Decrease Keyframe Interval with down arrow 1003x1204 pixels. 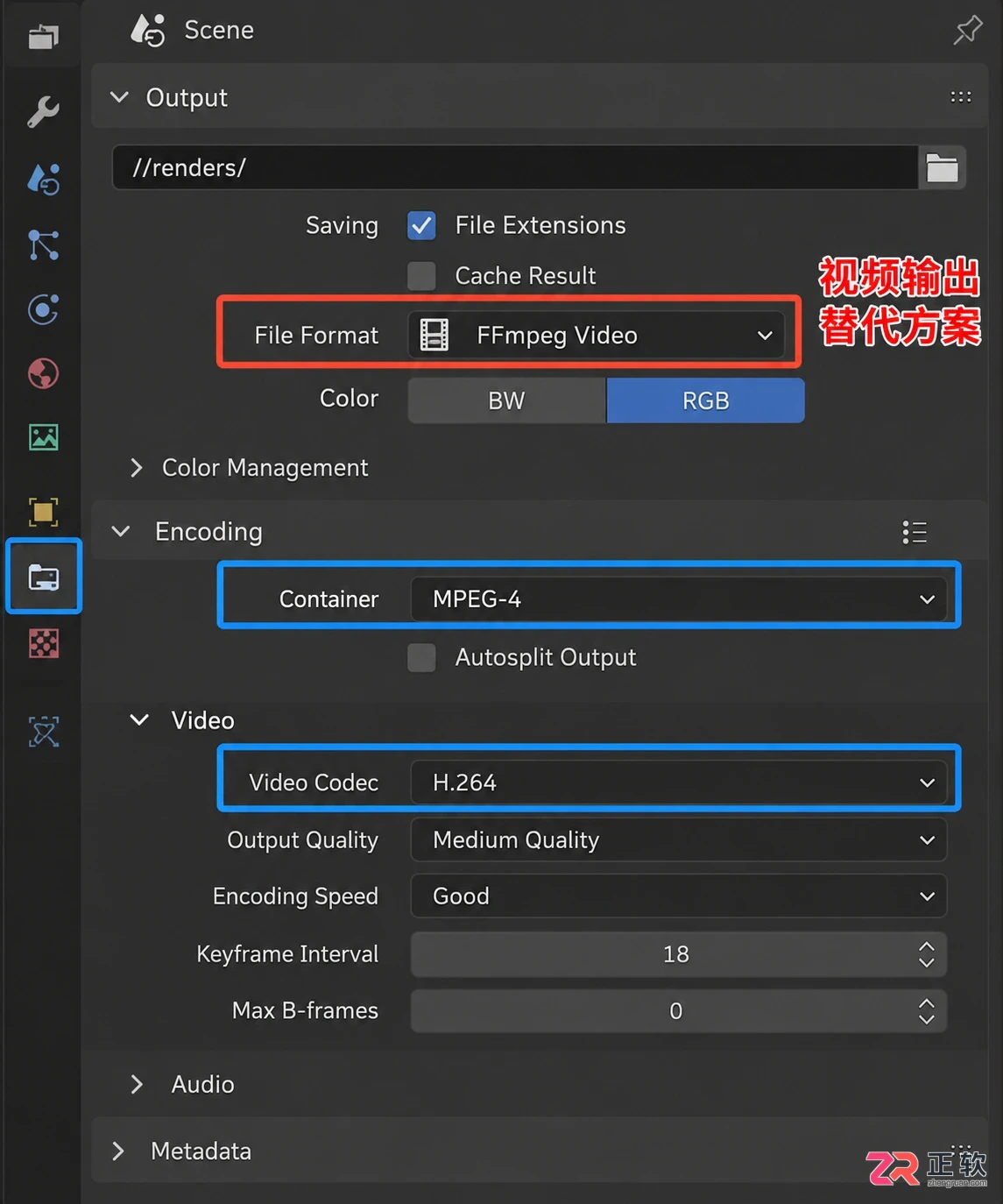pos(927,962)
